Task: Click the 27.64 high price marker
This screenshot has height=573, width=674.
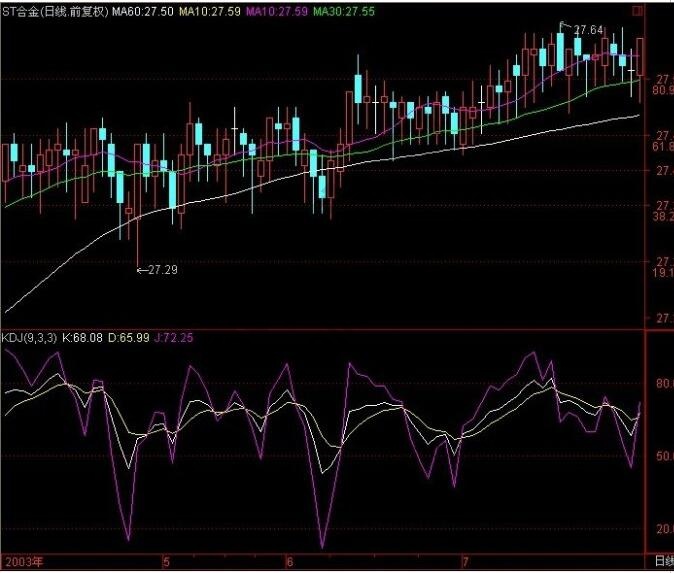Action: tap(588, 30)
